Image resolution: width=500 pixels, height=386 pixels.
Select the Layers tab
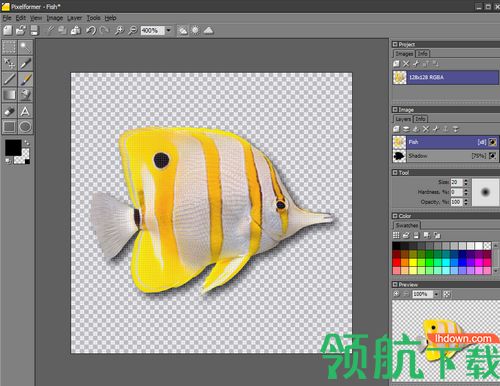(403, 119)
